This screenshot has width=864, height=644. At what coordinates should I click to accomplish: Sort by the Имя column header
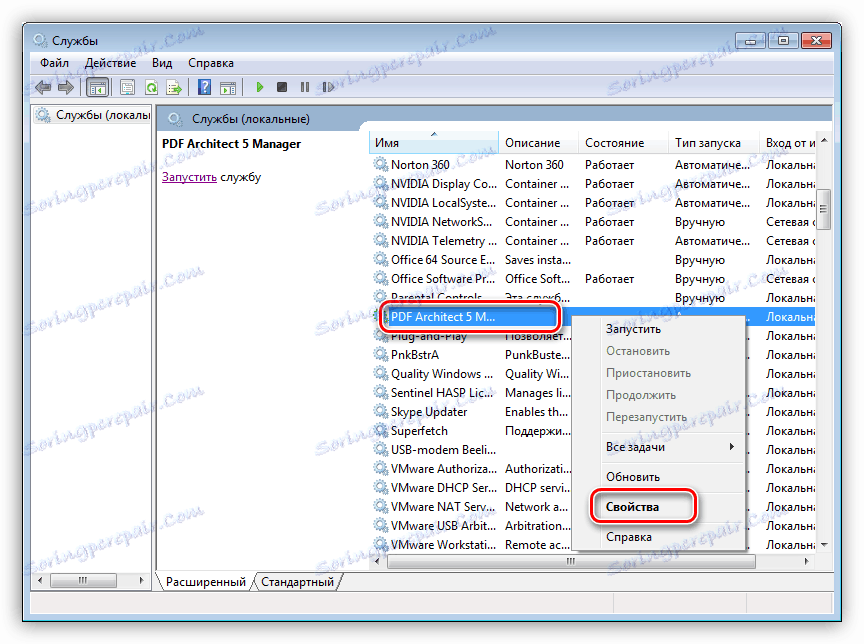coord(434,143)
